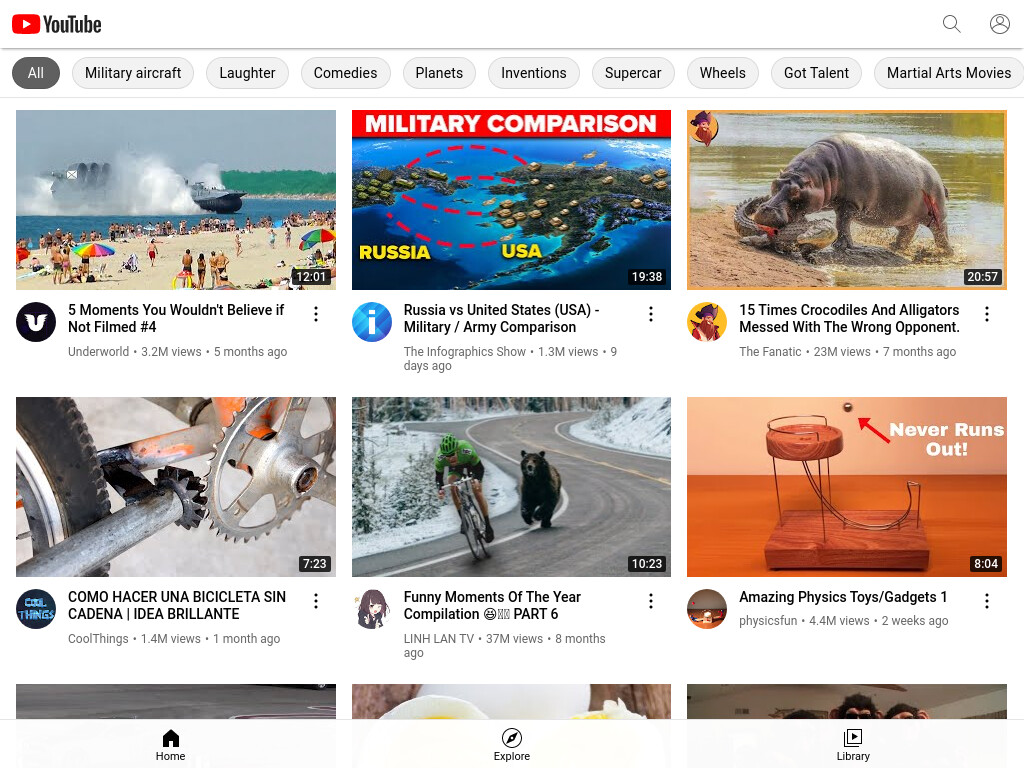Click The Fanatic 23M views metadata
The image size is (1024, 768).
pos(848,351)
